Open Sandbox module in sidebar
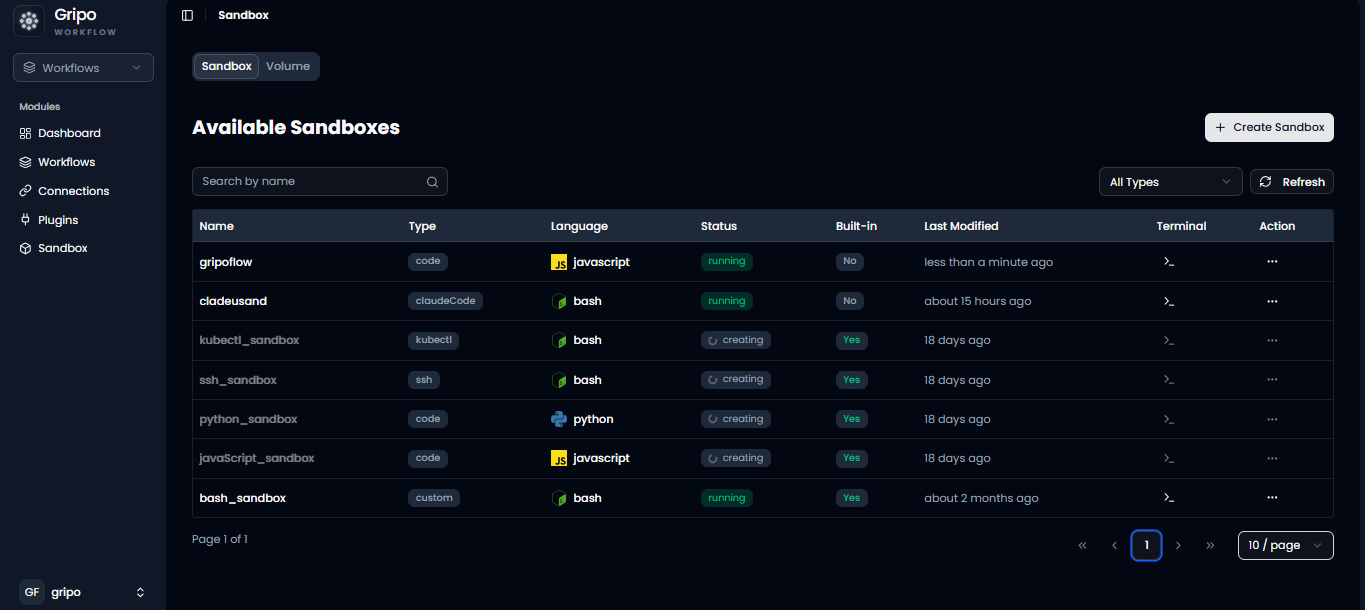The image size is (1365, 610). click(62, 248)
